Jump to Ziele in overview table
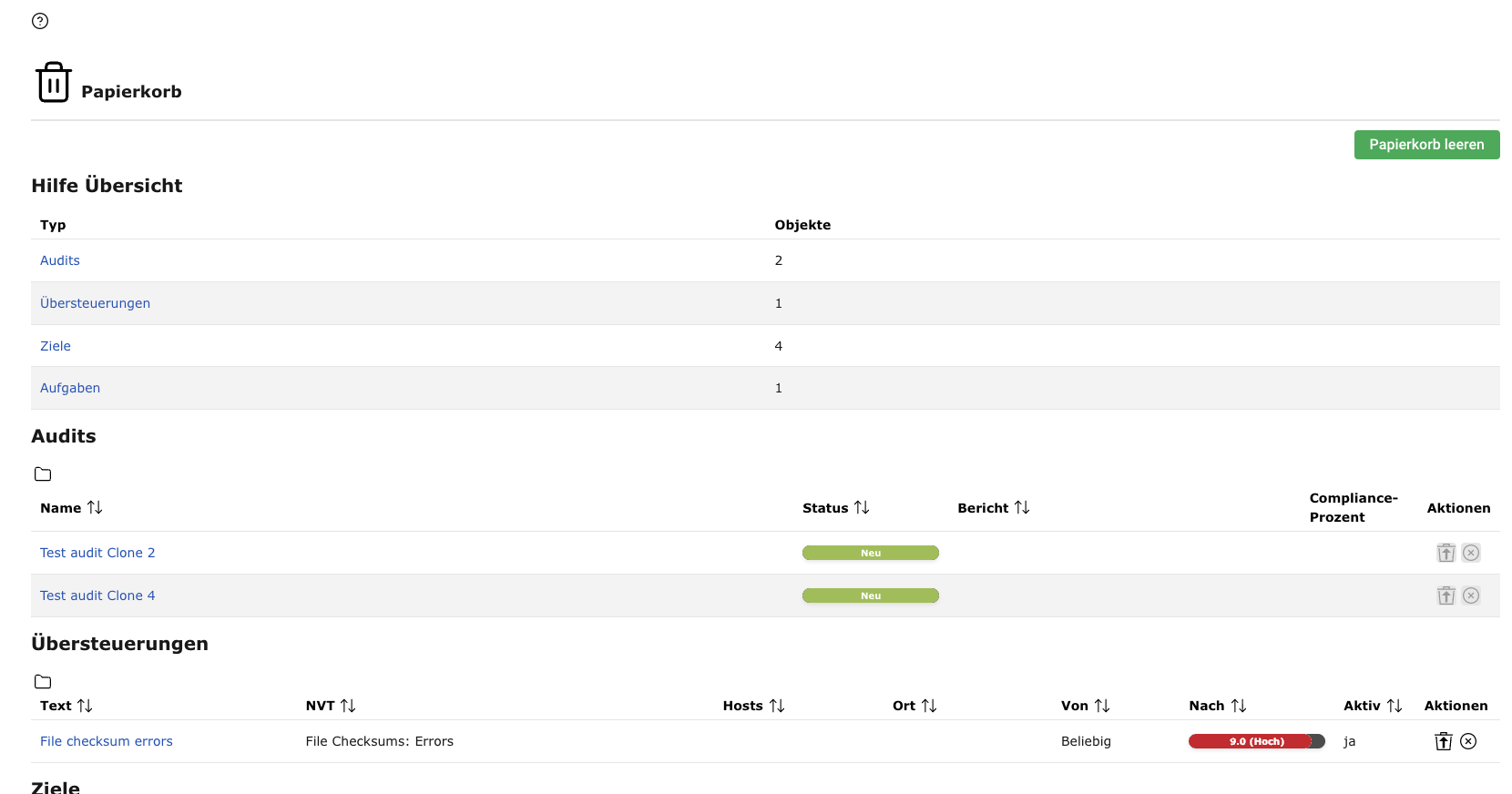This screenshot has width=1512, height=794. point(56,346)
